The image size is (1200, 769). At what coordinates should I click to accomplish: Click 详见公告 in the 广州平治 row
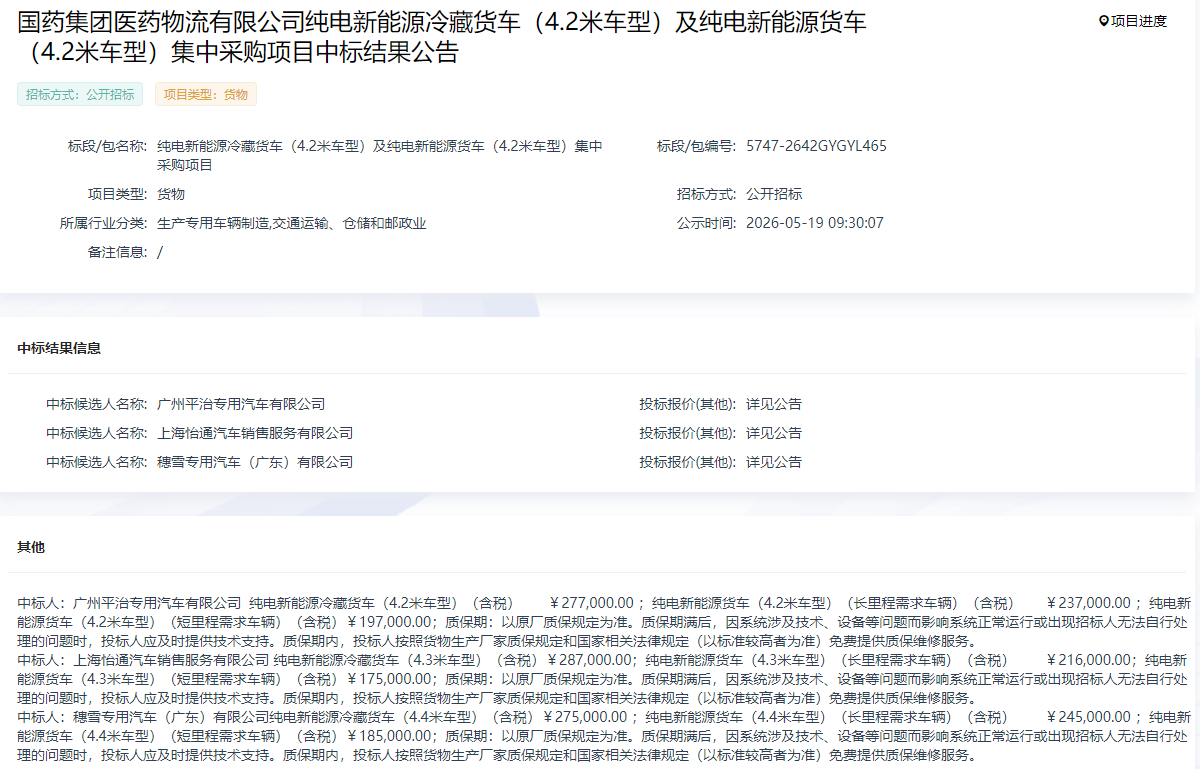pyautogui.click(x=774, y=404)
